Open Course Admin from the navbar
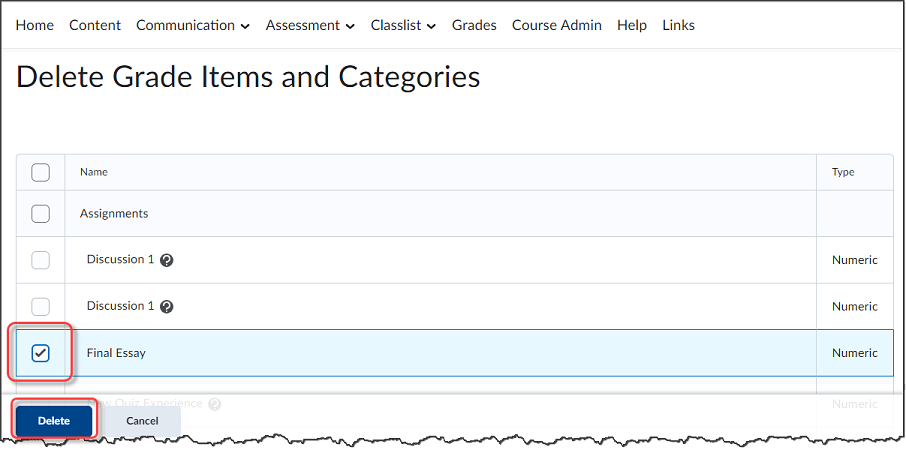Screen dimensions: 906x450 (557, 25)
